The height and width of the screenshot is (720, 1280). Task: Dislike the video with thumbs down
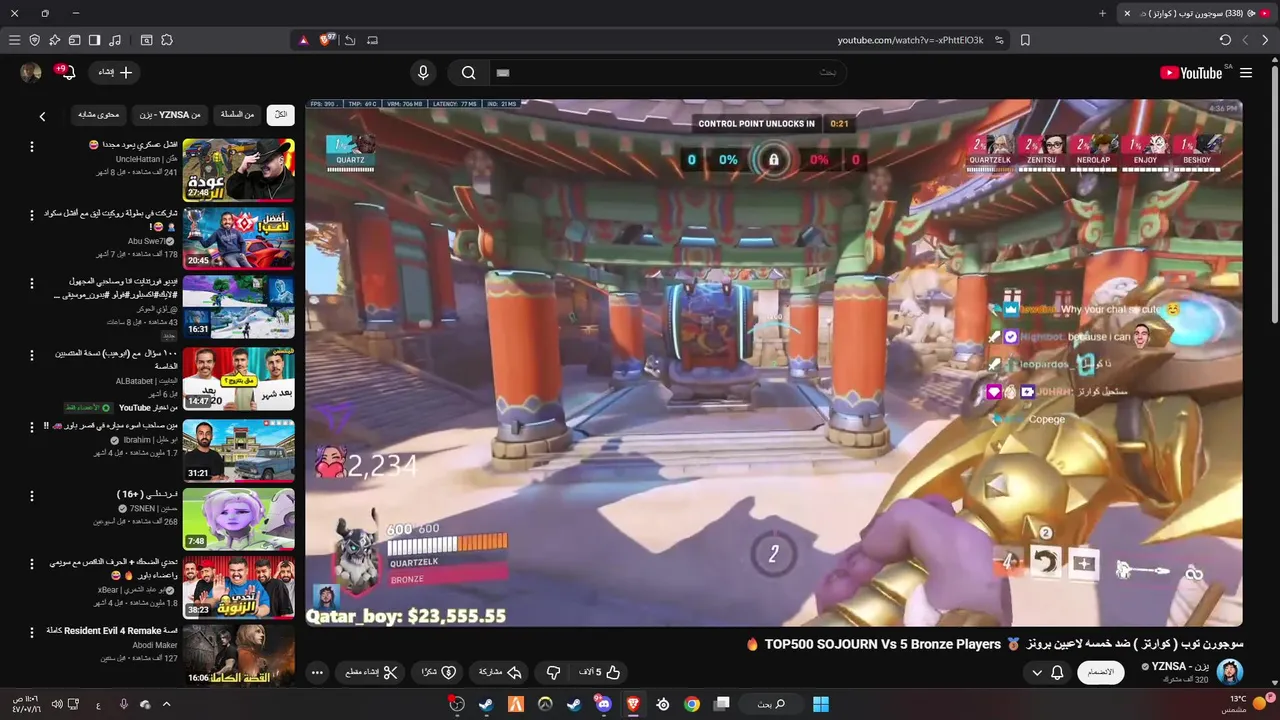(x=553, y=672)
